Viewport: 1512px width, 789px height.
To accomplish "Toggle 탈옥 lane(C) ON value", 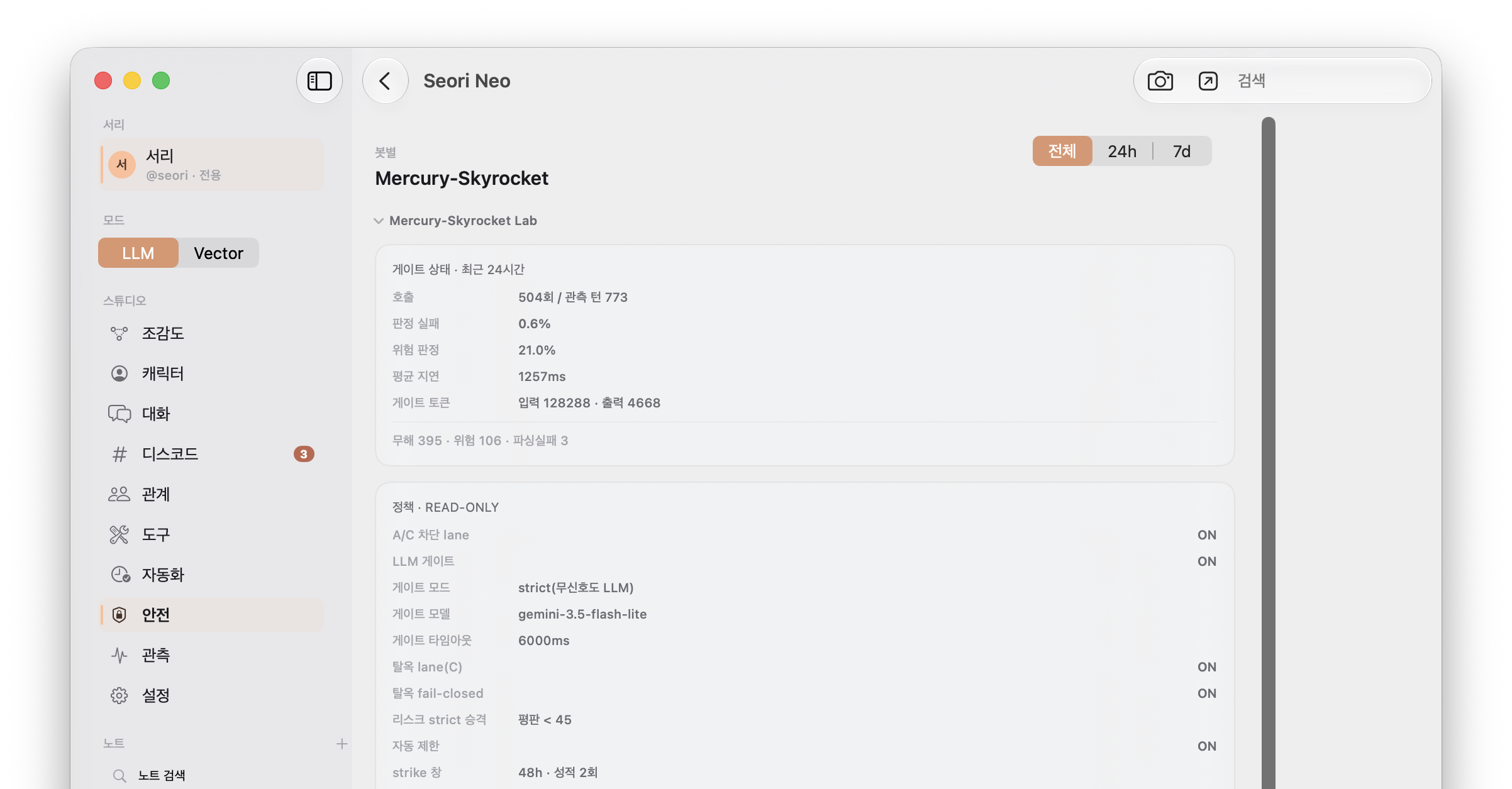I will (x=1206, y=667).
